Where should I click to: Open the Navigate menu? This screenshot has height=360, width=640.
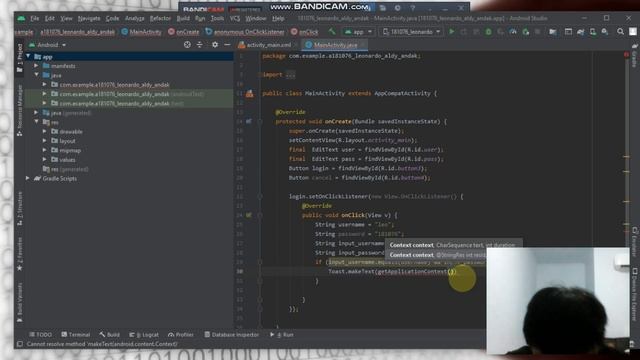tap(89, 18)
